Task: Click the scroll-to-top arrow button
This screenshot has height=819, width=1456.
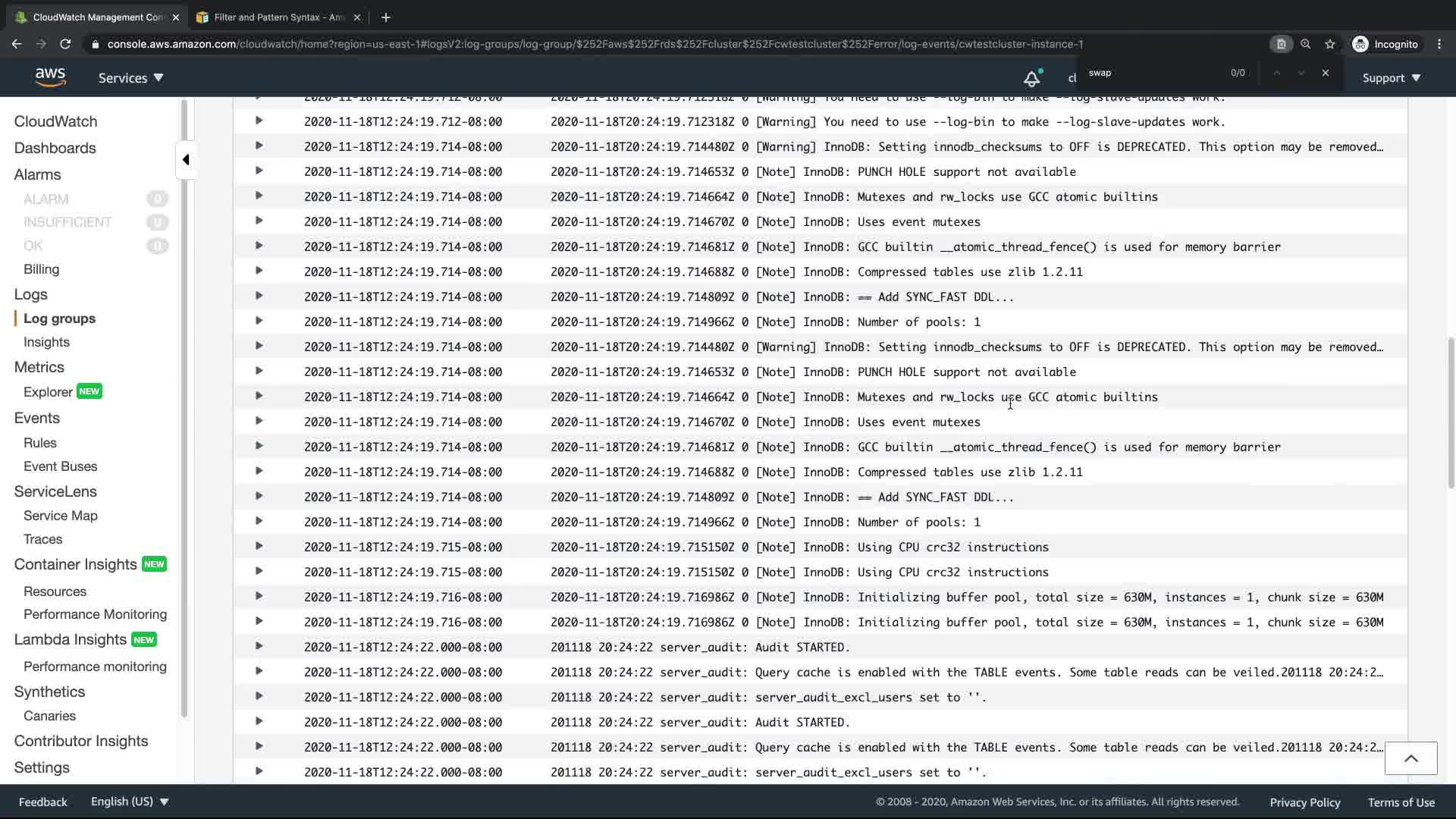Action: pyautogui.click(x=1410, y=758)
